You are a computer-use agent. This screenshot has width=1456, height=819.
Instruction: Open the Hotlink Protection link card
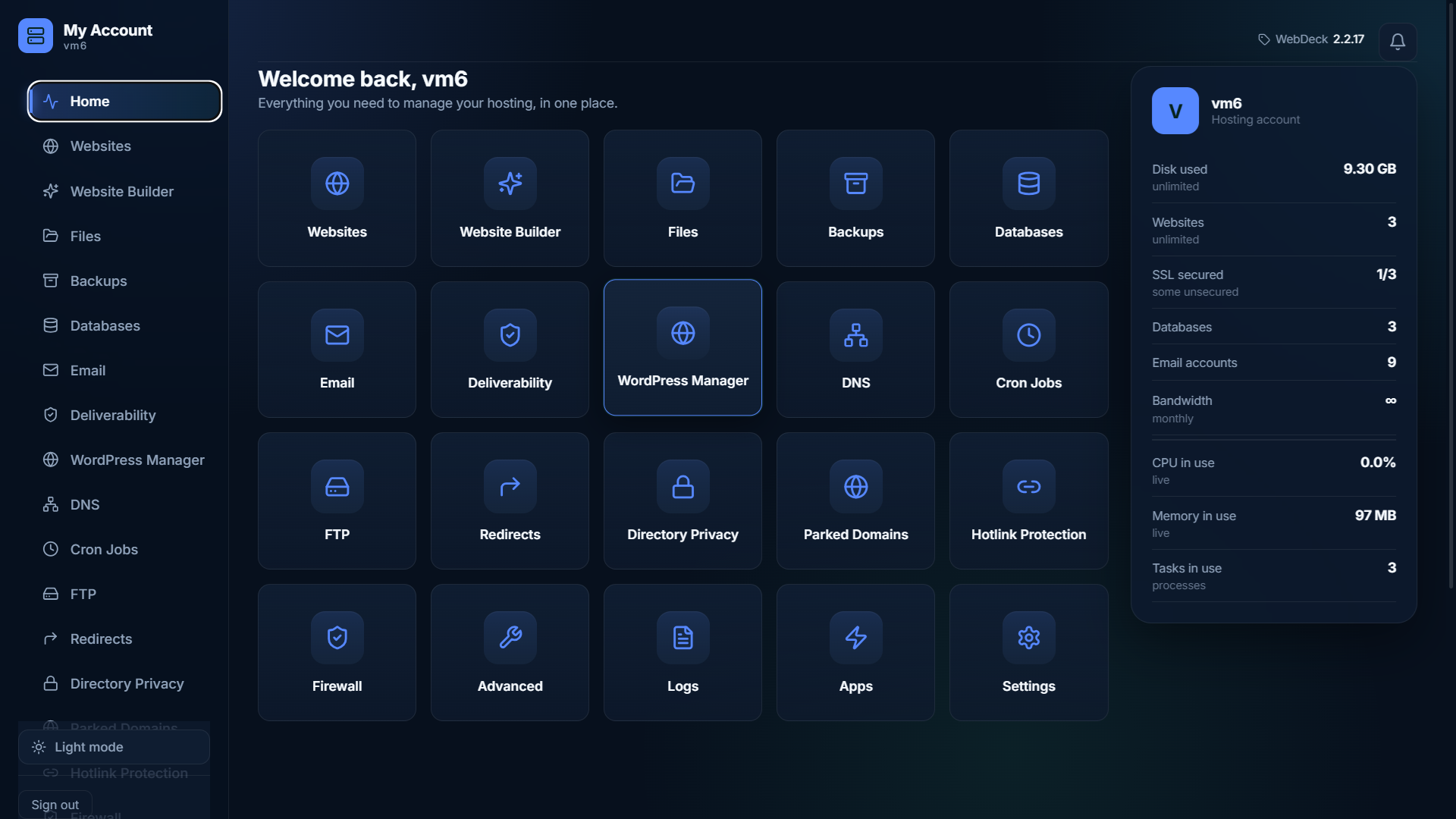[1028, 500]
